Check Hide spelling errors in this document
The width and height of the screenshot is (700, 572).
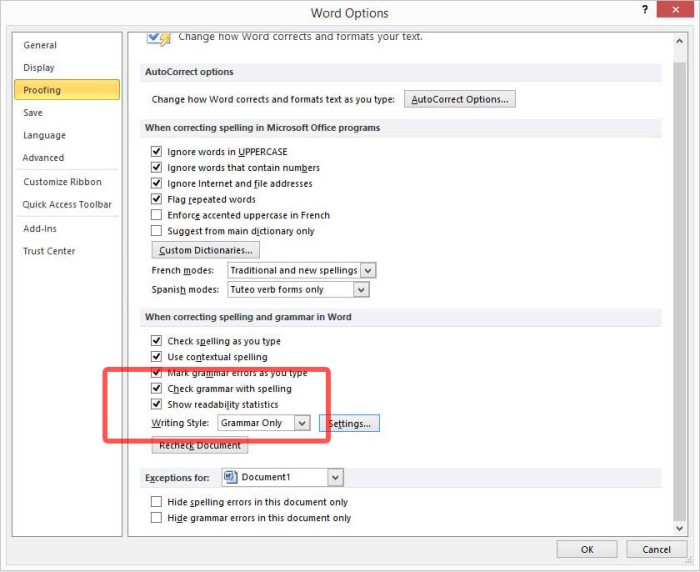pyautogui.click(x=156, y=502)
